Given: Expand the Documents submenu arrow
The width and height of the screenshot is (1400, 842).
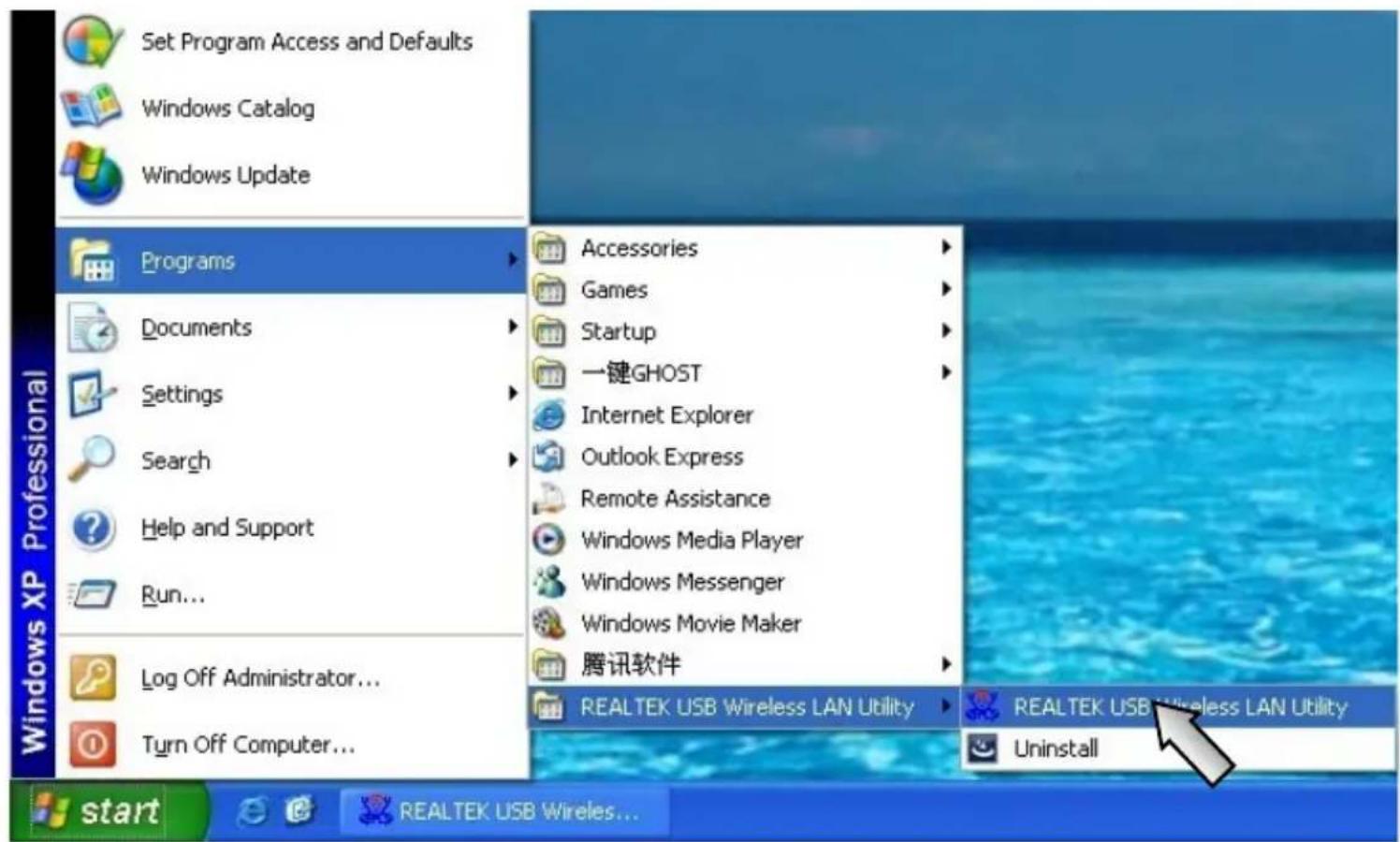Looking at the screenshot, I should [x=512, y=327].
